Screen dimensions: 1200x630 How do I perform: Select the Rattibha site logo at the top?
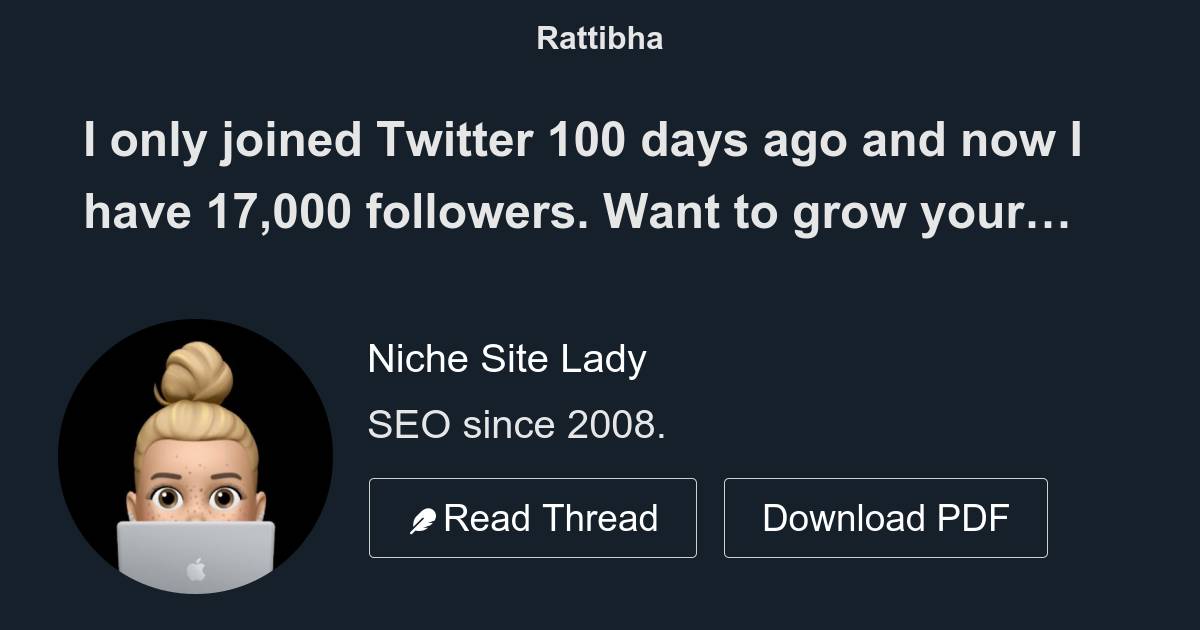pos(599,38)
